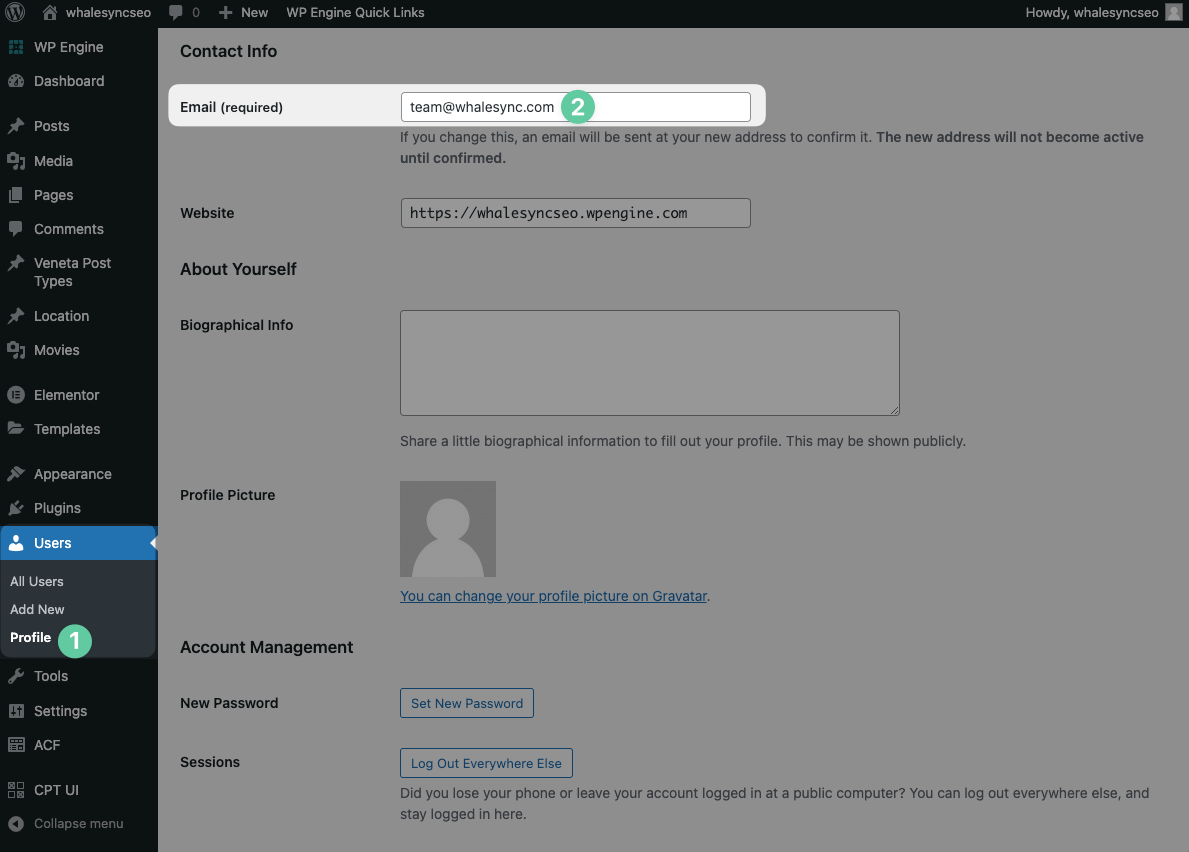Open the site home icon whalesyncseo
1189x852 pixels.
50,12
